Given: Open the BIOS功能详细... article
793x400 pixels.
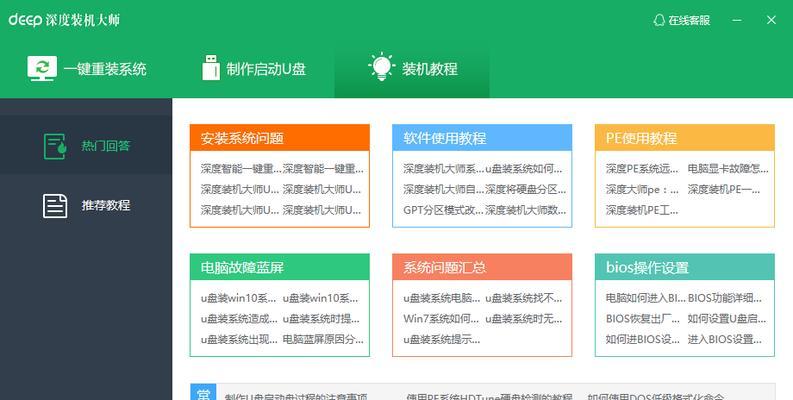Looking at the screenshot, I should [x=724, y=298].
